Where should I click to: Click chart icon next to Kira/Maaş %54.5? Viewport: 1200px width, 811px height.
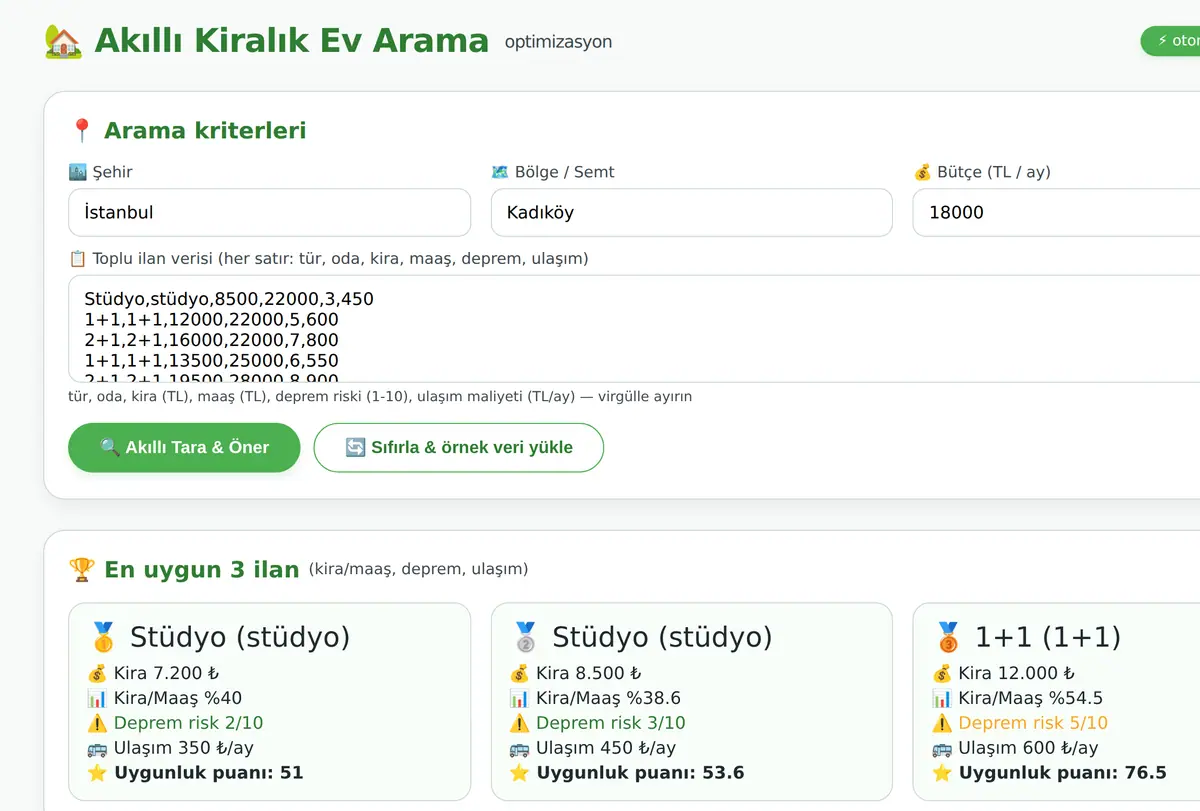click(942, 698)
